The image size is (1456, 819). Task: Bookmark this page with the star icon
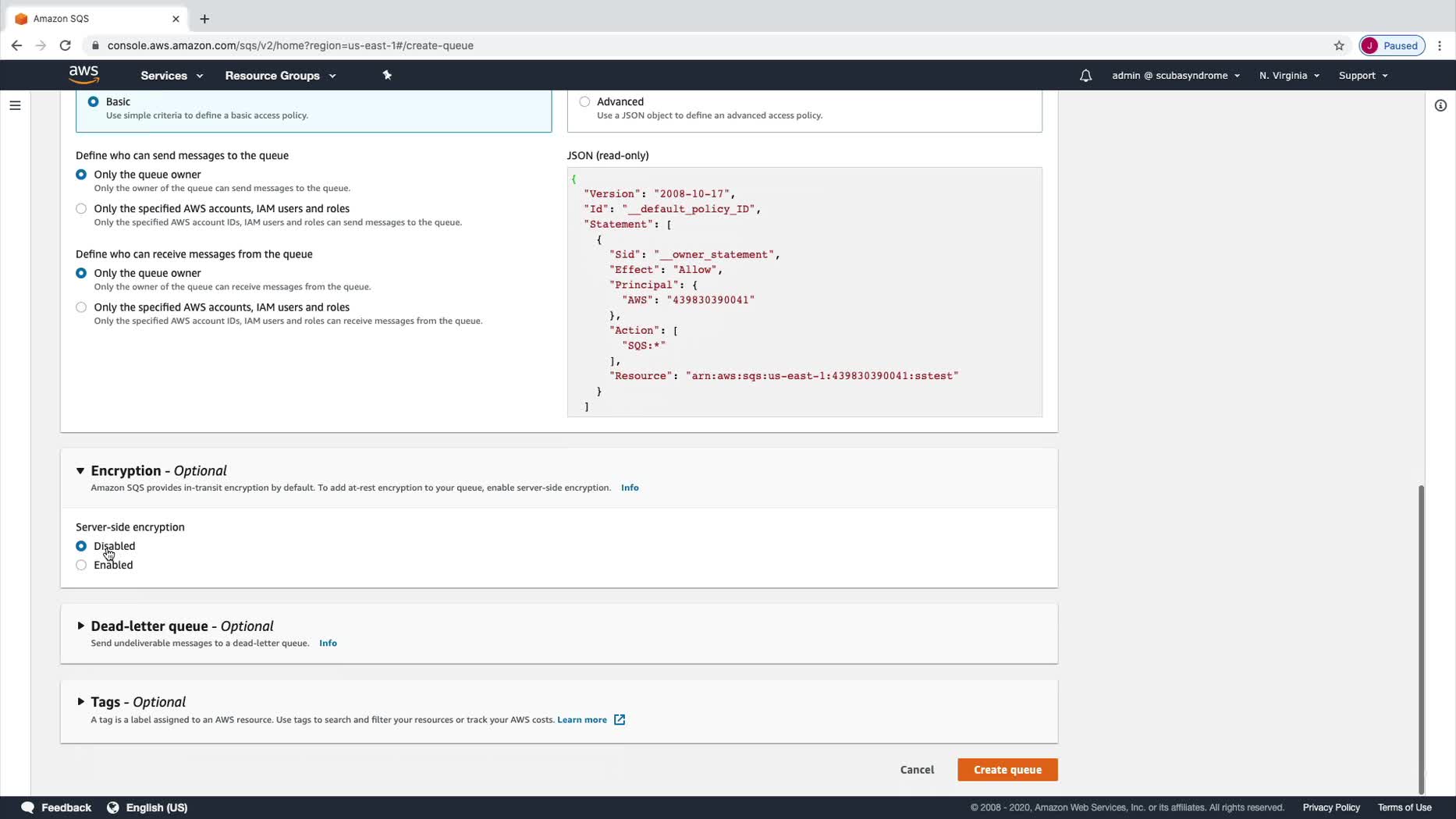coord(1339,45)
